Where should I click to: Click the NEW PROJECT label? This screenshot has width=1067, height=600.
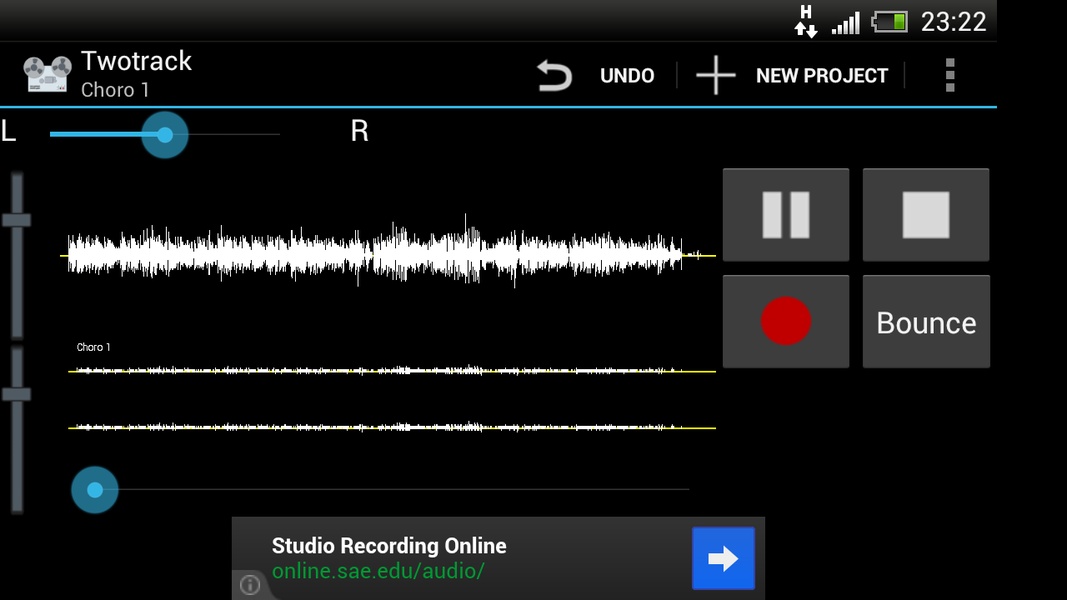[821, 76]
